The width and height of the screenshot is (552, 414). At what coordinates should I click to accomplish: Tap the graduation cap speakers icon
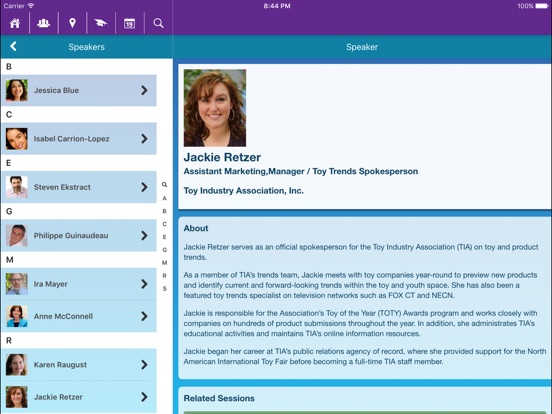tap(101, 23)
